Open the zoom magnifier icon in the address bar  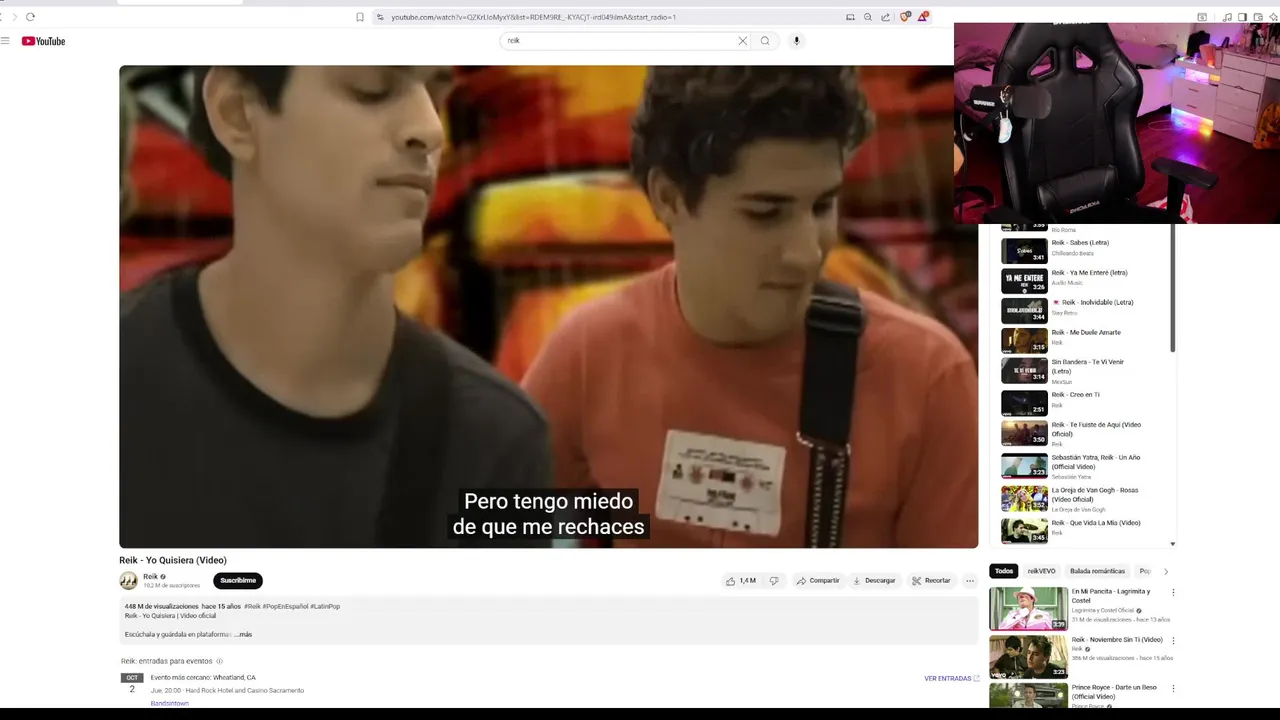pyautogui.click(x=868, y=17)
